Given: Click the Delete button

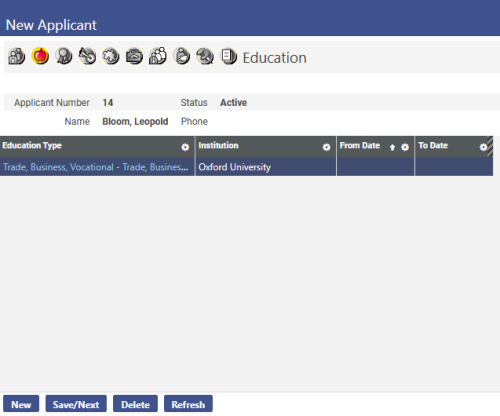Looking at the screenshot, I should click(x=135, y=404).
